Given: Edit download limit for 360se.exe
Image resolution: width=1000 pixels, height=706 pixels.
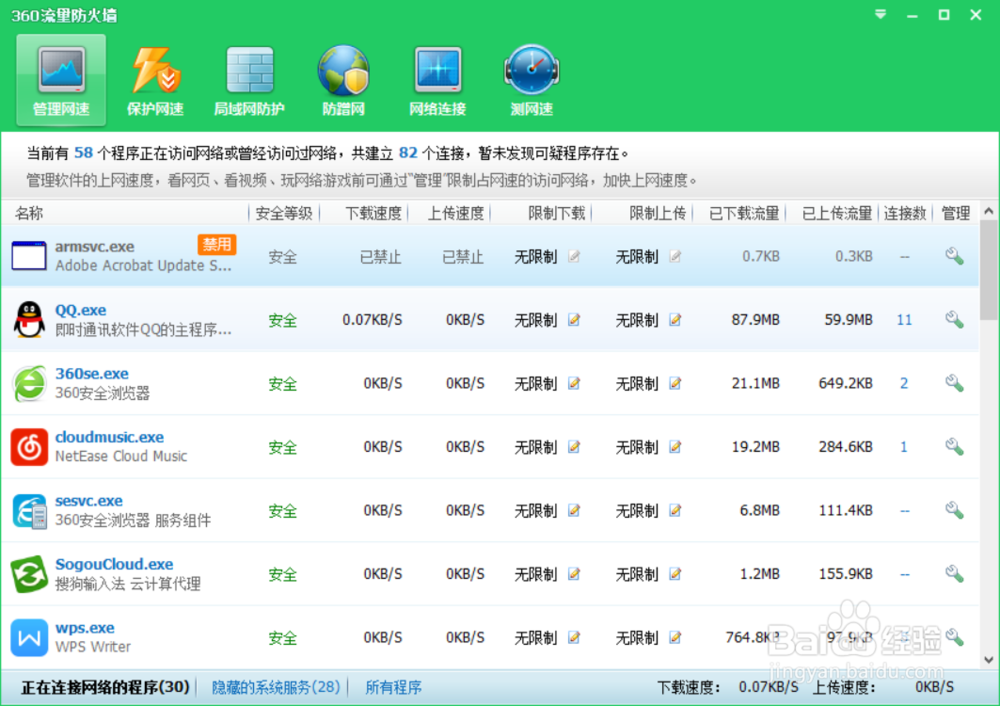Looking at the screenshot, I should [574, 383].
